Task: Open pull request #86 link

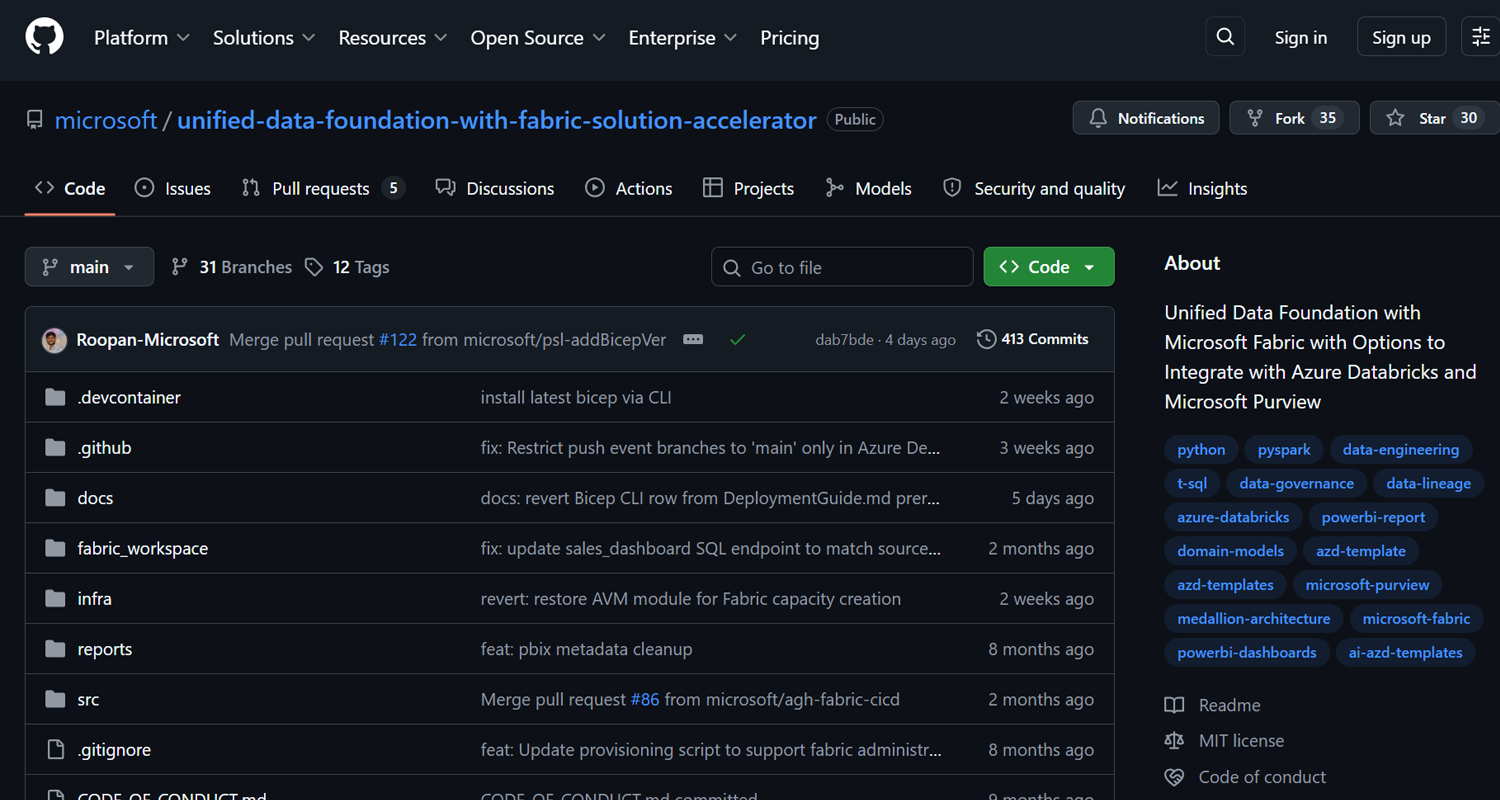Action: 645,699
